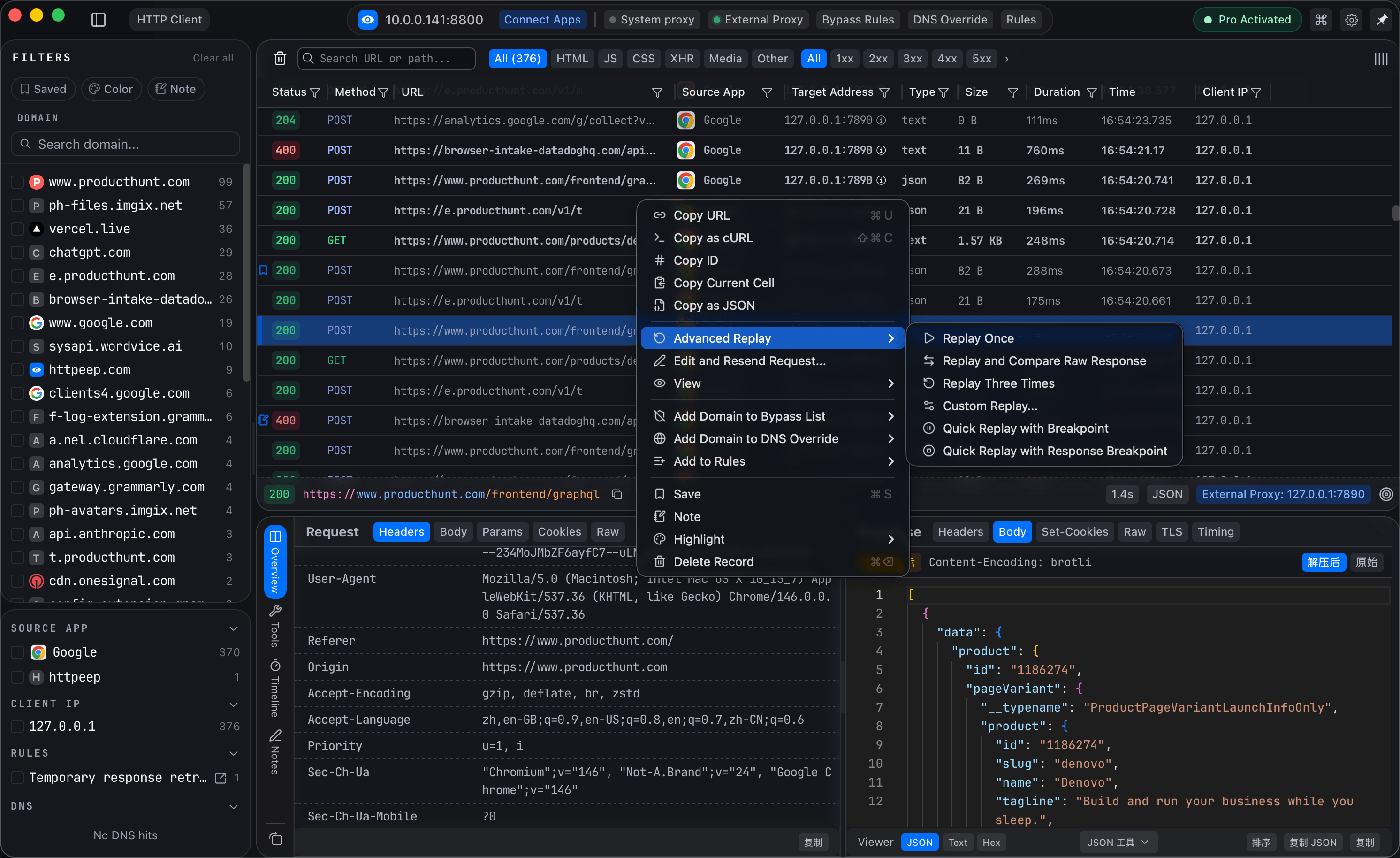Viewport: 1400px width, 858px height.
Task: Open keyboard shortcuts command icon
Action: tap(1321, 20)
